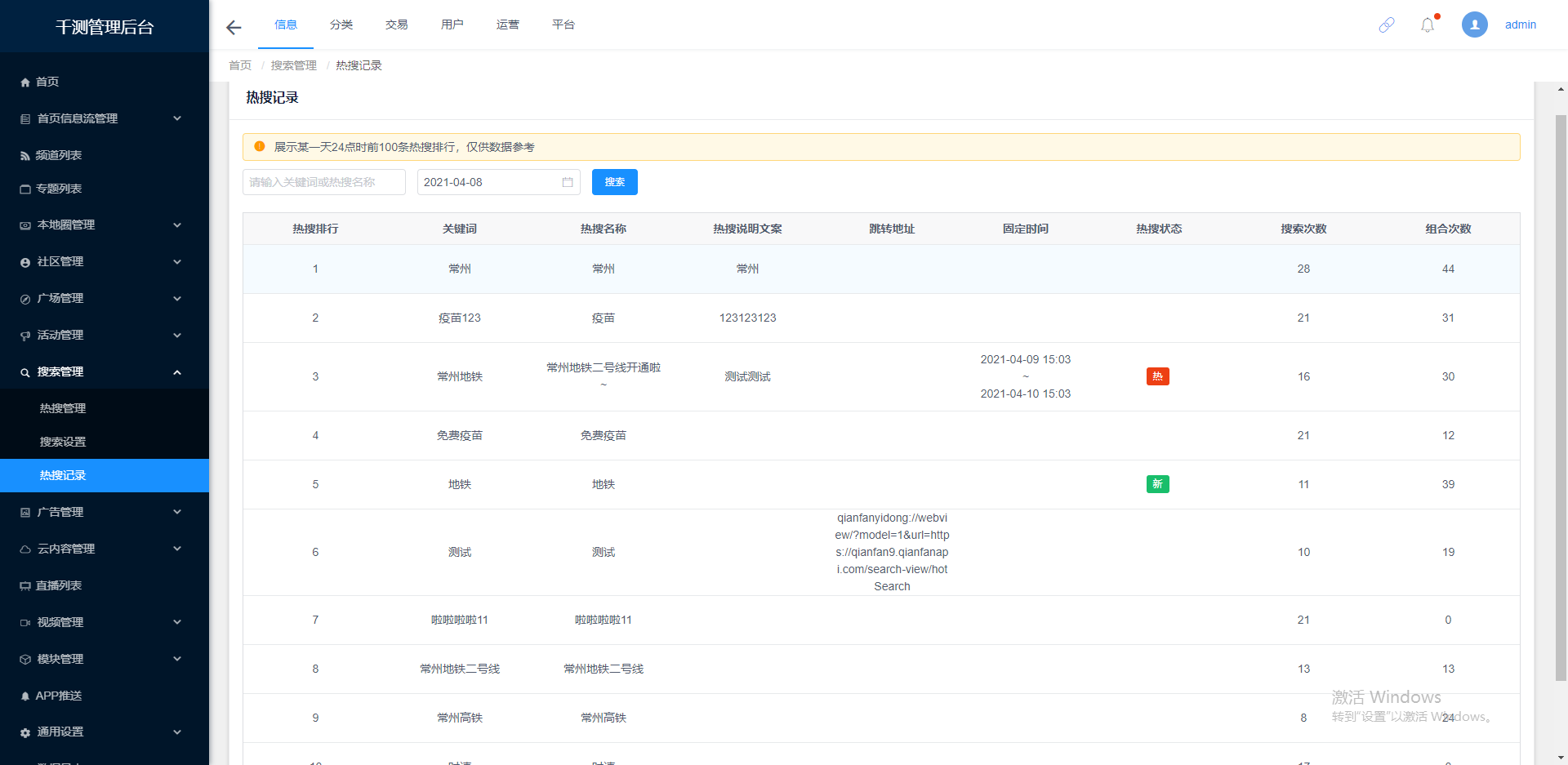Click the 本地圈管理 sidebar icon

click(x=25, y=225)
